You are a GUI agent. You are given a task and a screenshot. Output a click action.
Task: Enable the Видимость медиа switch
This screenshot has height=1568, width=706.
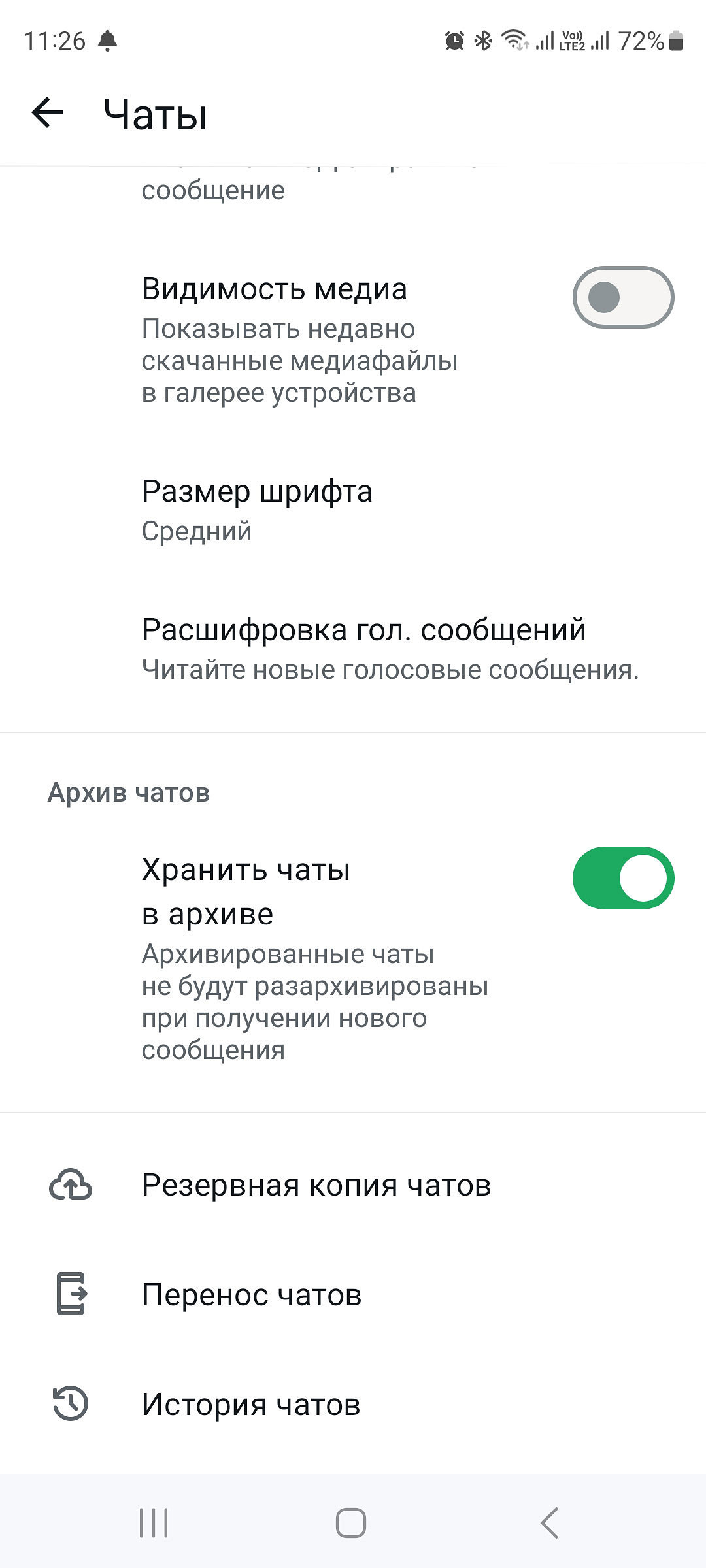[x=623, y=297]
